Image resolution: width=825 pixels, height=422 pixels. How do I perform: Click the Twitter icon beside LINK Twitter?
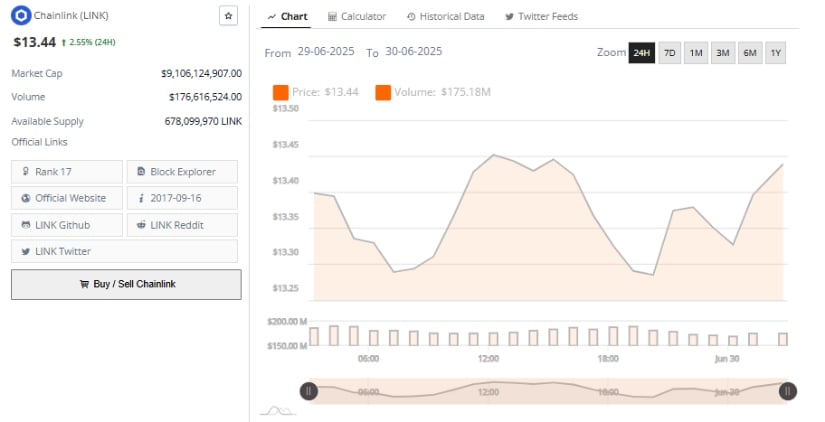click(x=26, y=252)
